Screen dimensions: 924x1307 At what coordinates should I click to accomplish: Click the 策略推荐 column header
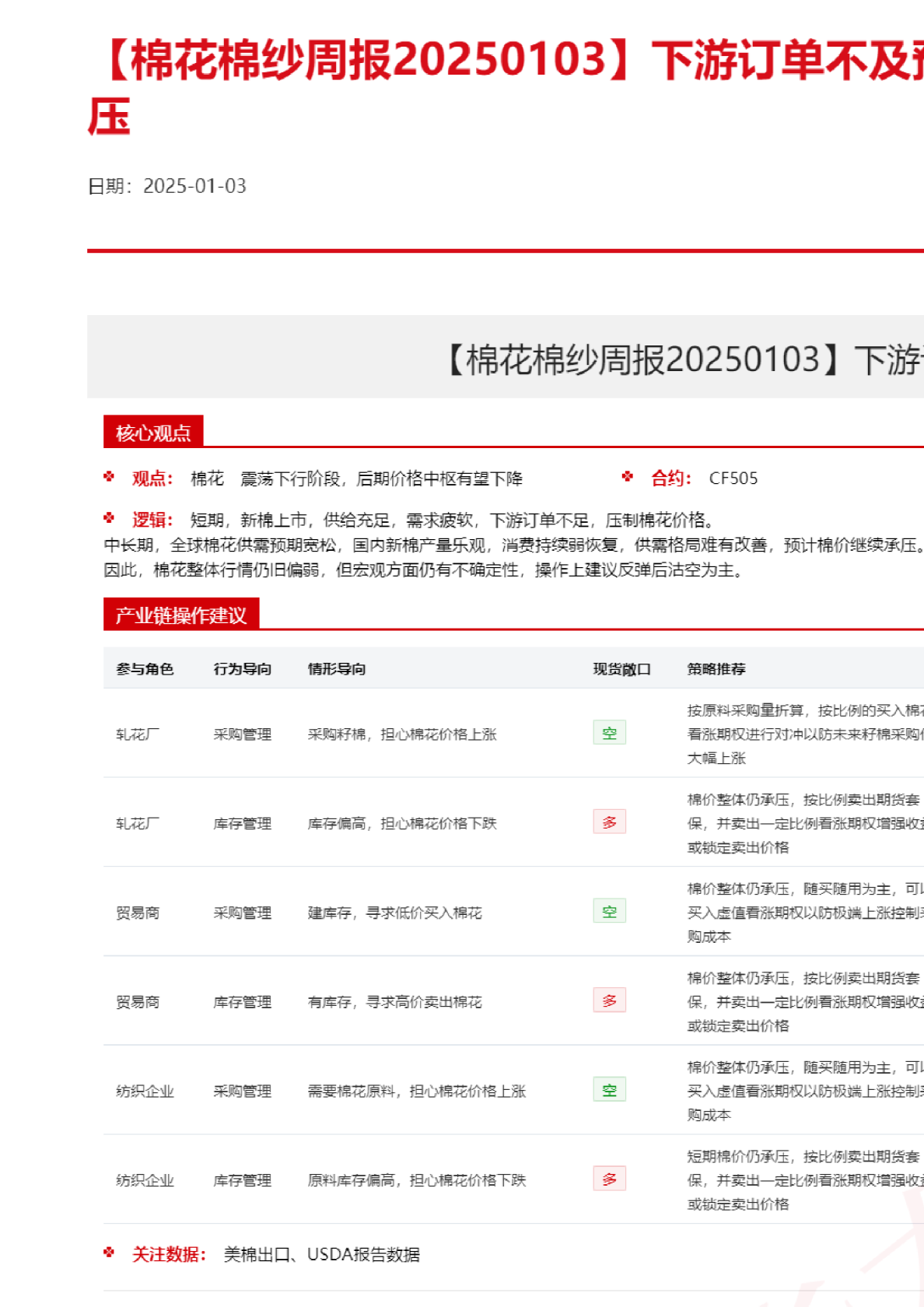716,669
